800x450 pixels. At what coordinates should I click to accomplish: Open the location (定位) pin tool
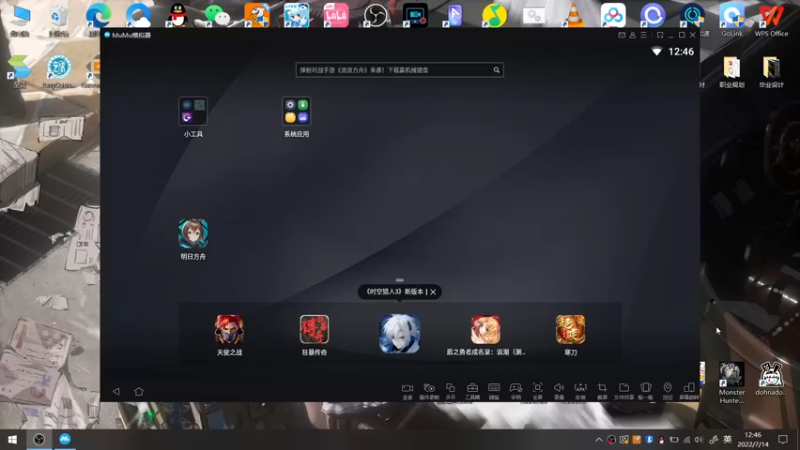tap(667, 388)
